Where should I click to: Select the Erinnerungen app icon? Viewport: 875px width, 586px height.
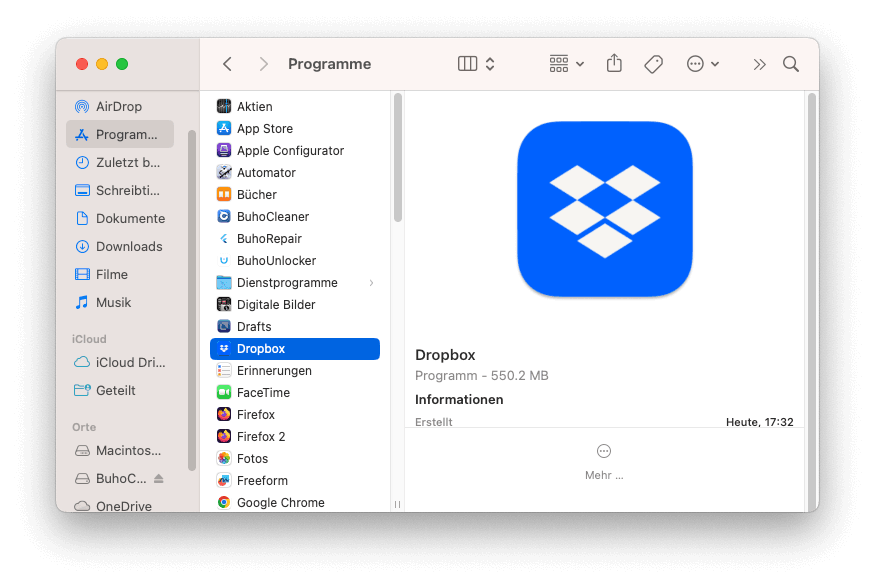coord(224,371)
